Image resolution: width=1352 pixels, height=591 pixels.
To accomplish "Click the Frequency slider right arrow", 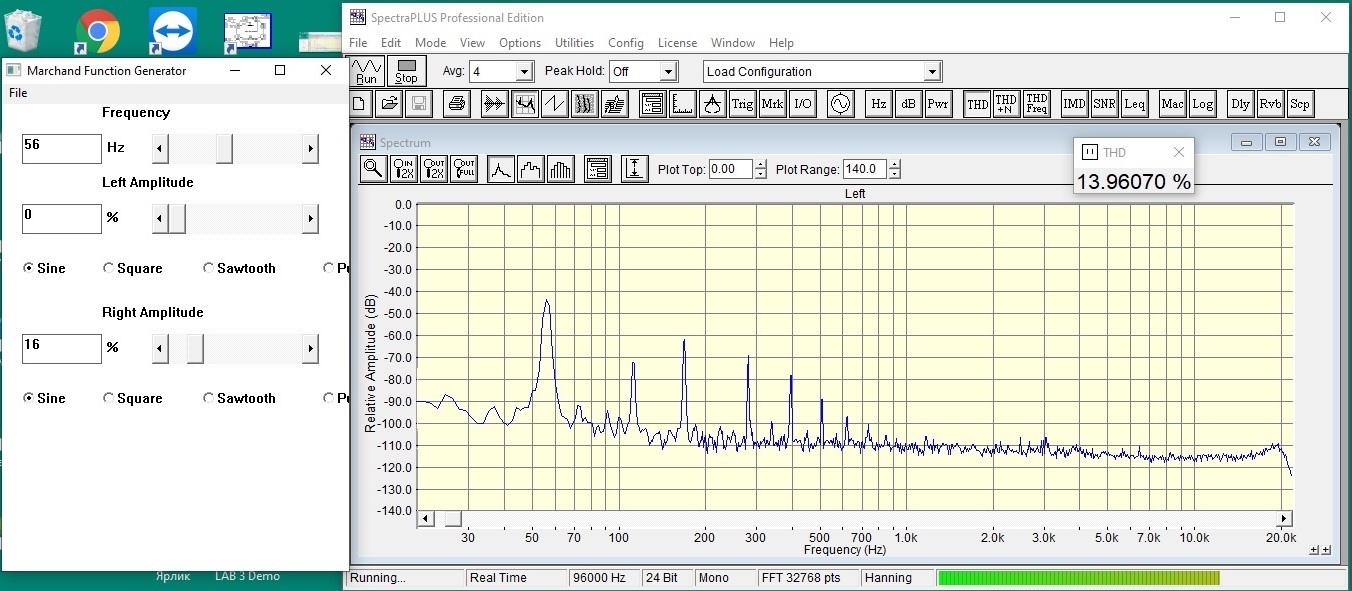I will (310, 149).
